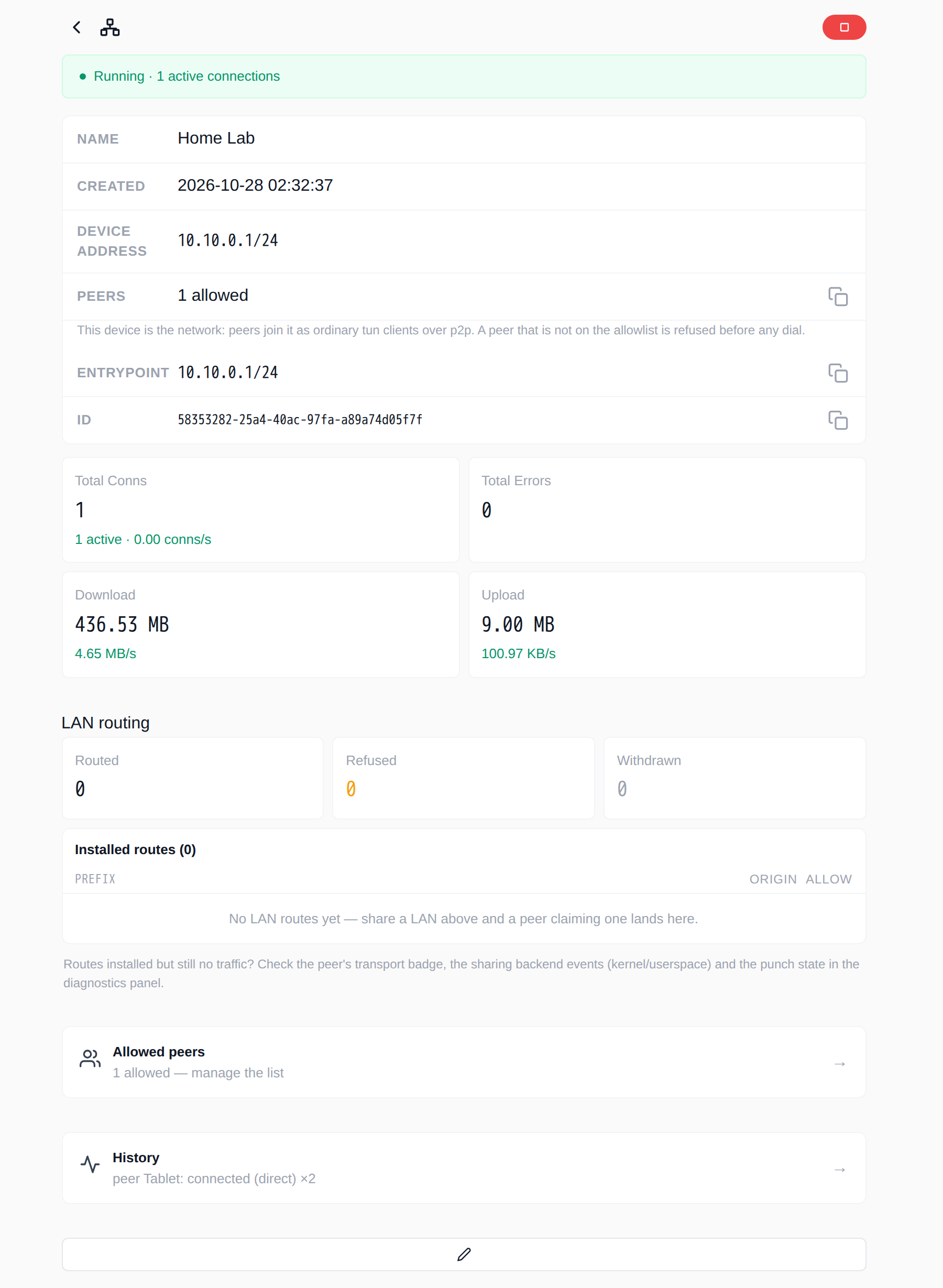Click the PREFIX column header

[95, 879]
